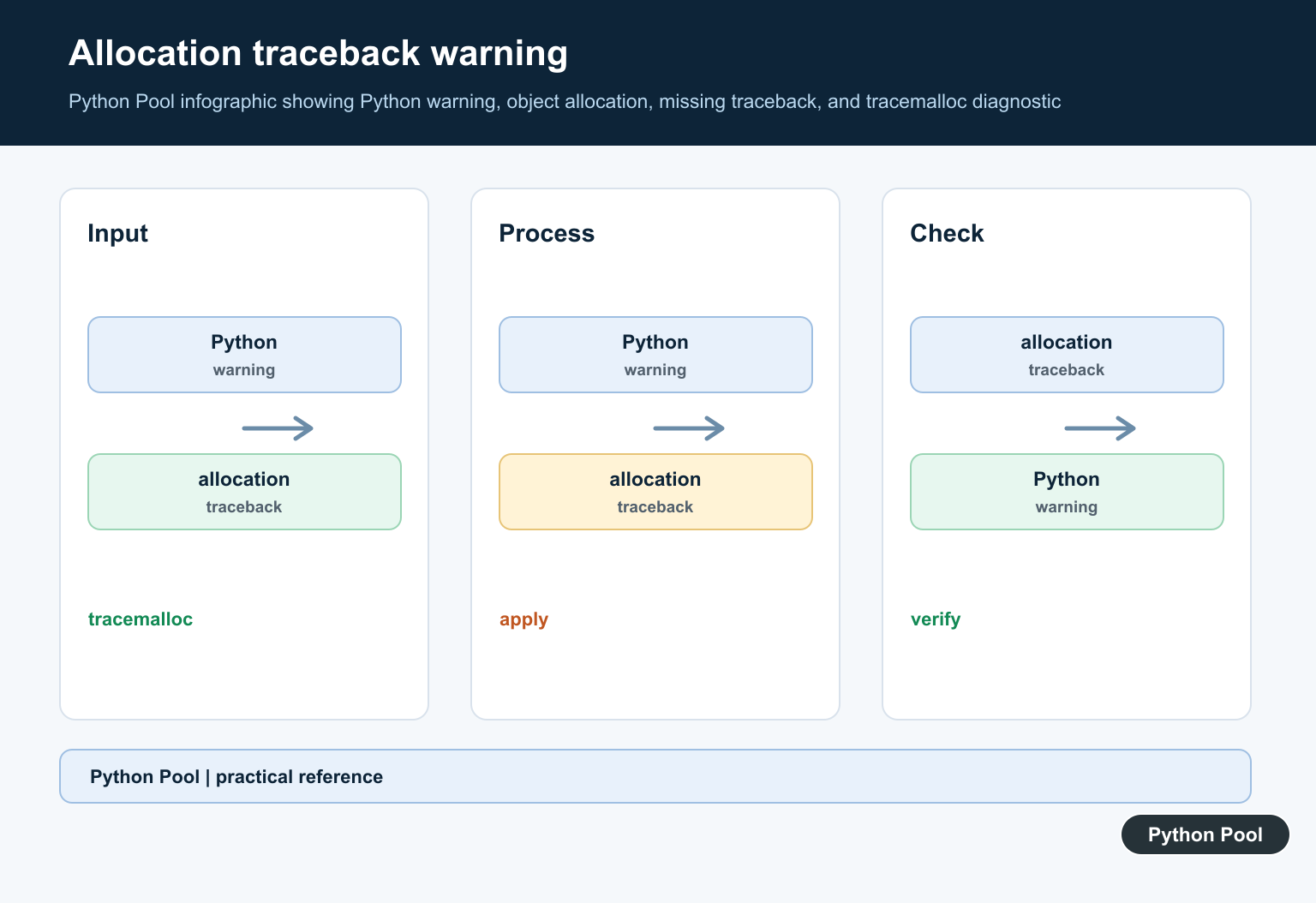Click Python warning box in Input card
This screenshot has height=903, width=1316.
tap(244, 355)
